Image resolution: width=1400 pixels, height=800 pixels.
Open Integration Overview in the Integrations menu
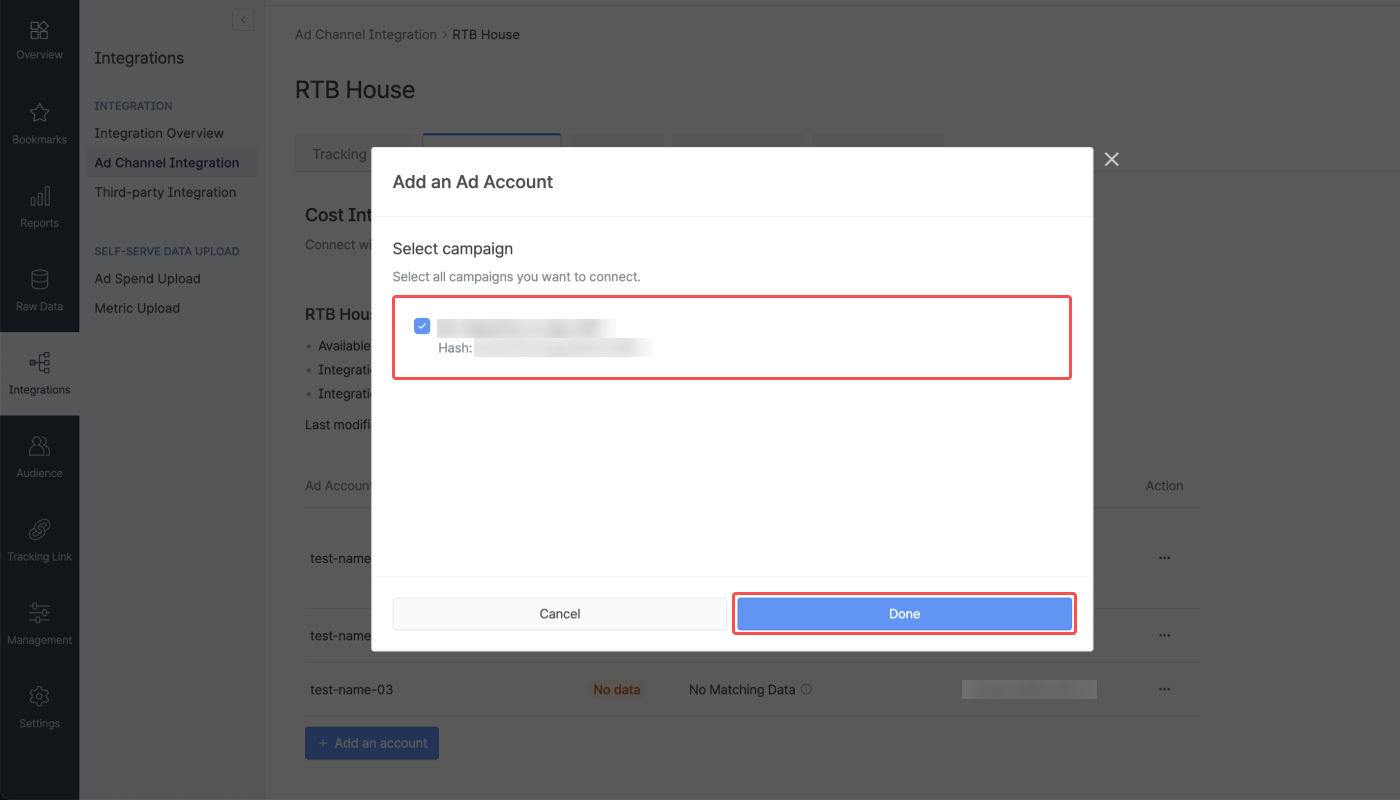[x=159, y=133]
